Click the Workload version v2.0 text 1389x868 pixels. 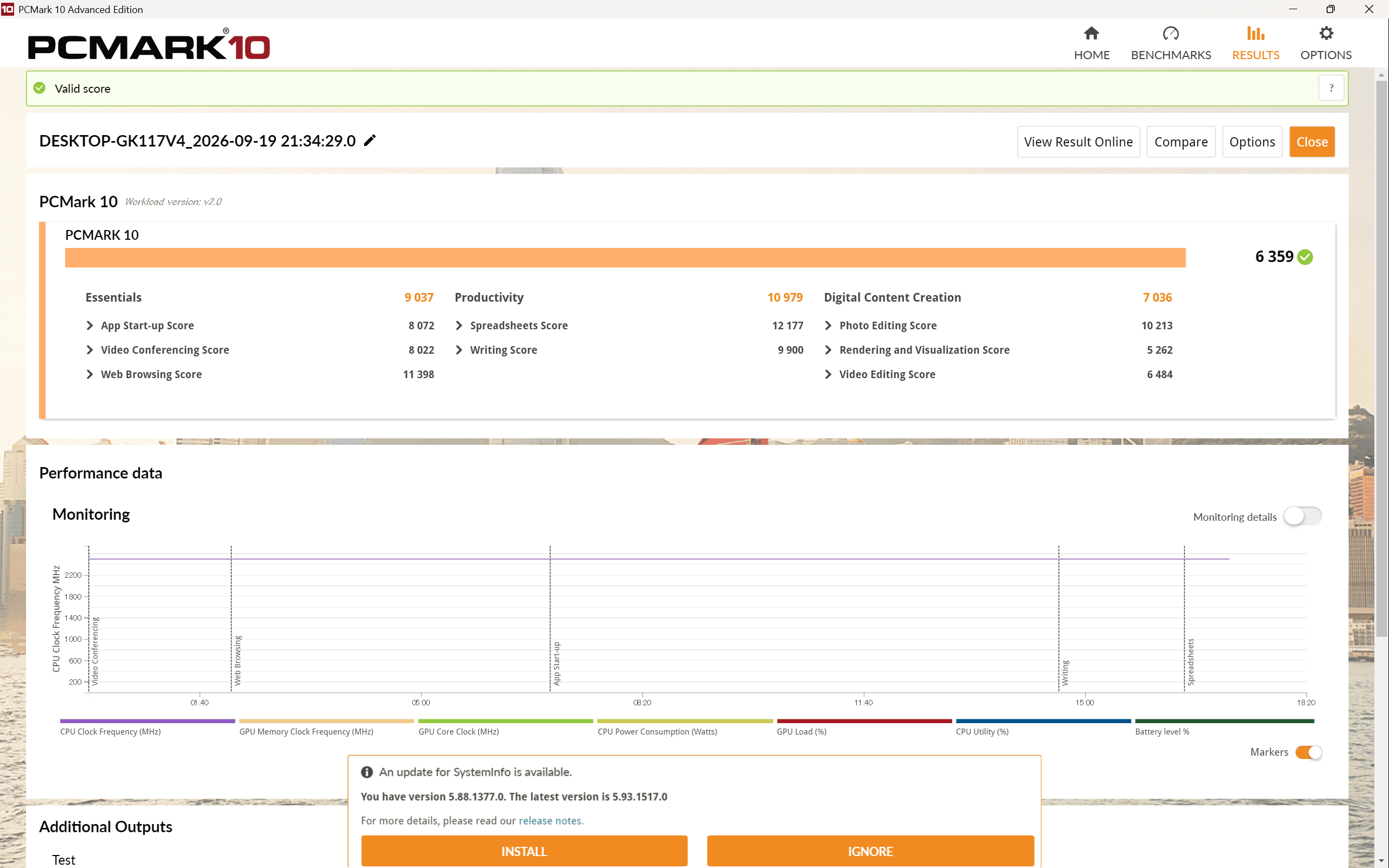click(x=173, y=201)
